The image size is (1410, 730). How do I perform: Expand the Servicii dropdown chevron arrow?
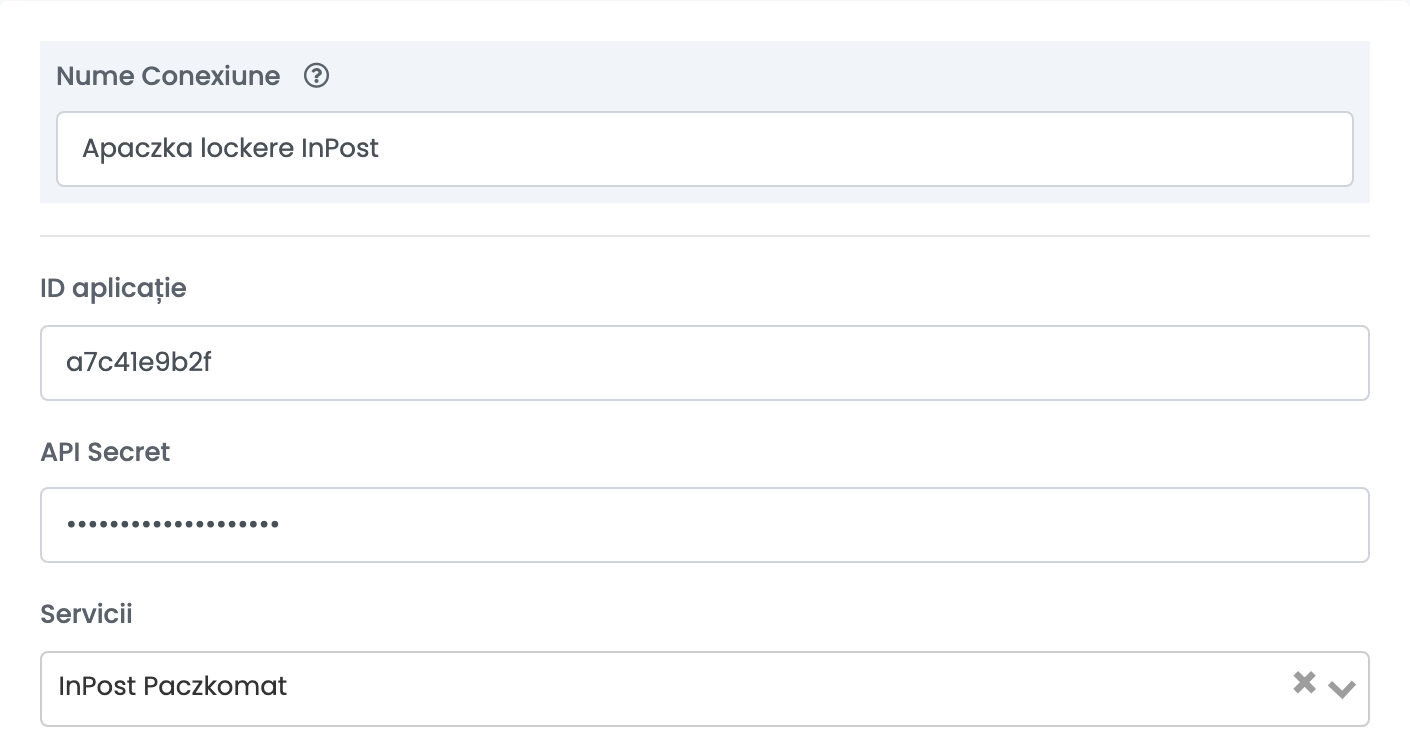(x=1342, y=688)
